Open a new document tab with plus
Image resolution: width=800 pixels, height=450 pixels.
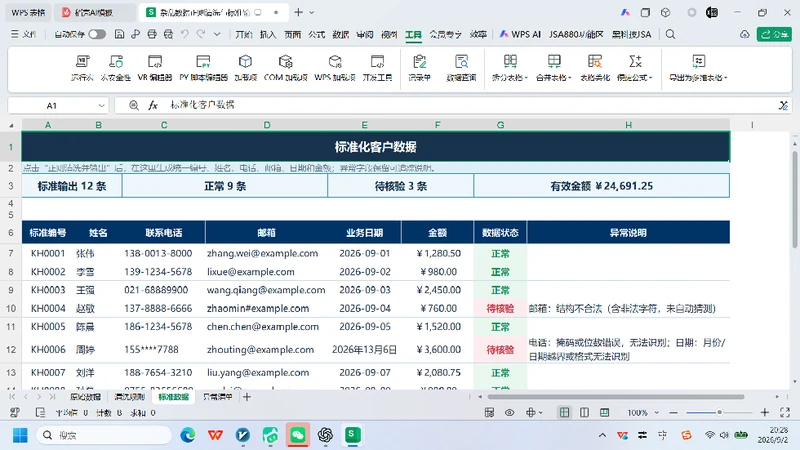pyautogui.click(x=298, y=12)
